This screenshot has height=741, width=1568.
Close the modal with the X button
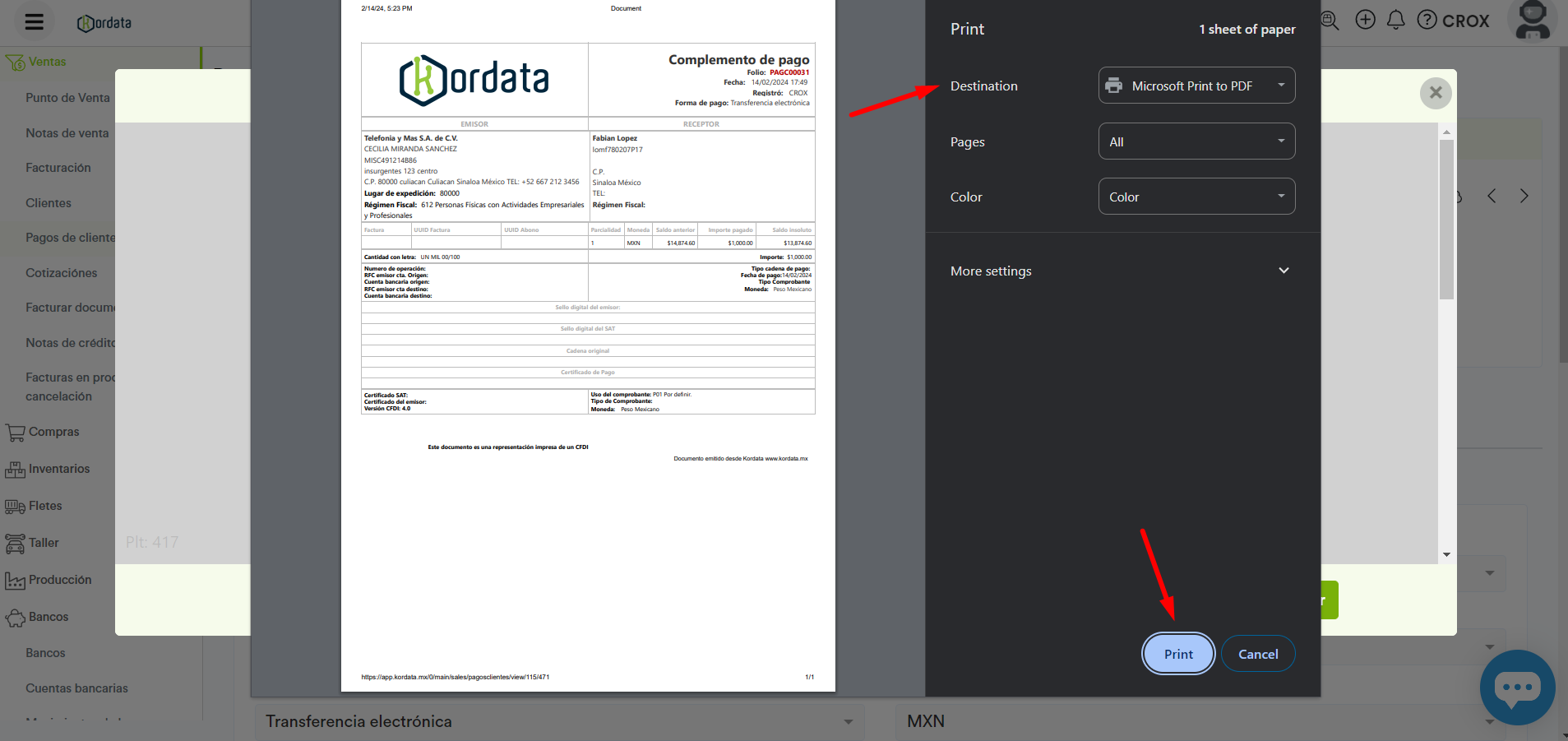click(x=1436, y=93)
